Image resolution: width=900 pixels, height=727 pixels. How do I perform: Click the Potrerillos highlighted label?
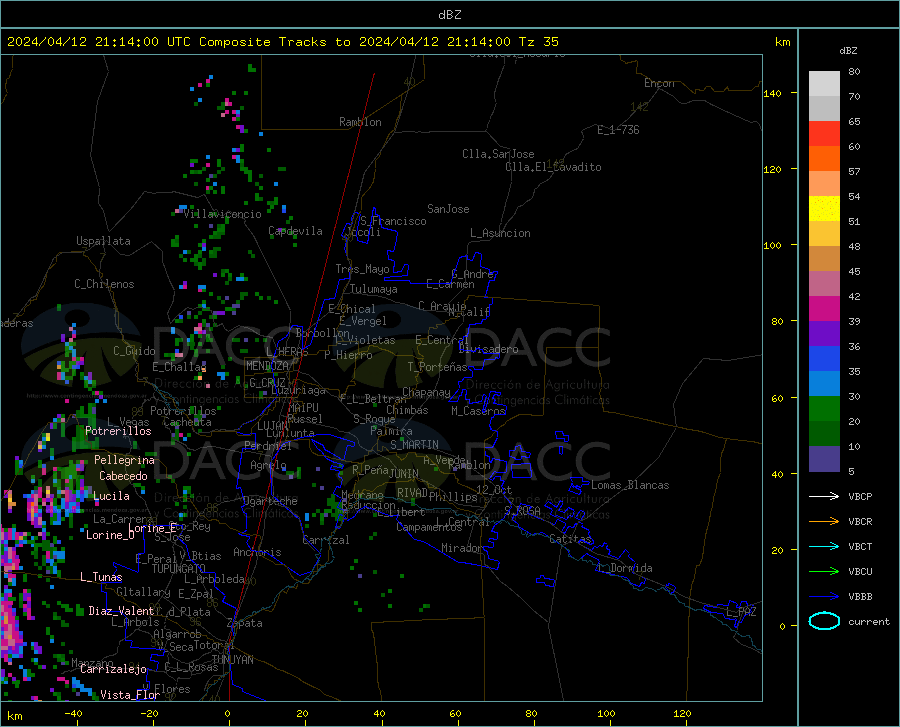[x=118, y=431]
